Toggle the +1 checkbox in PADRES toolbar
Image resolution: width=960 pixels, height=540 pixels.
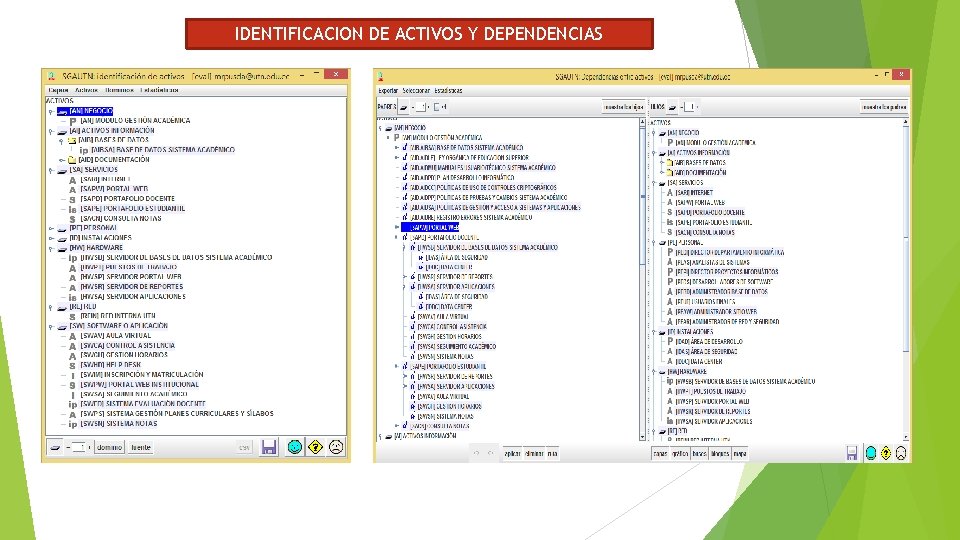(437, 107)
